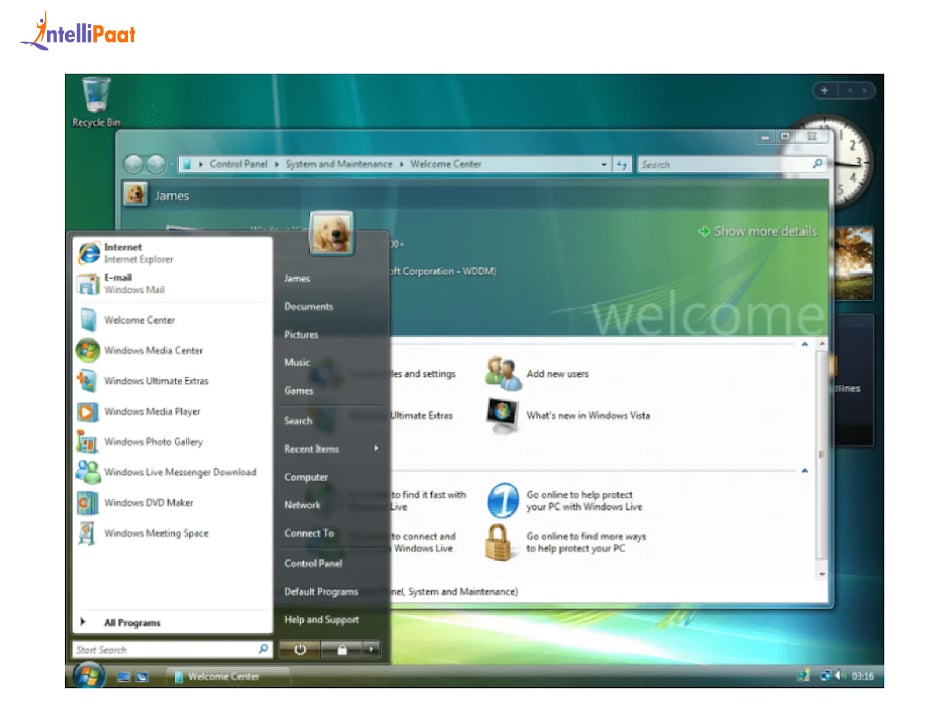Viewport: 950px width, 725px height.
Task: Open the address bar dropdown arrow
Action: [x=603, y=164]
